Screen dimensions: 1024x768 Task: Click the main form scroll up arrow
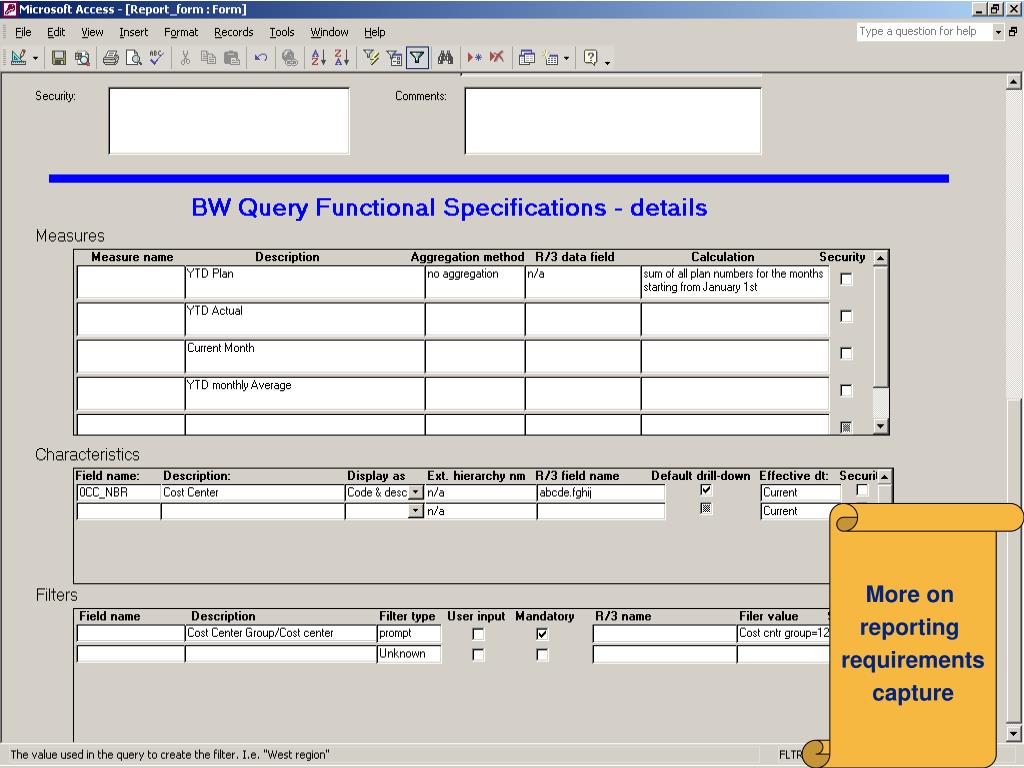[1014, 82]
